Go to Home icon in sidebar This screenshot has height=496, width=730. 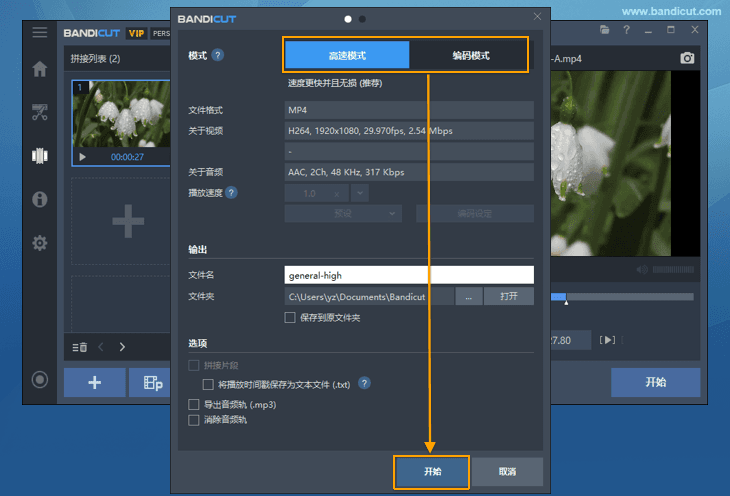pos(40,69)
